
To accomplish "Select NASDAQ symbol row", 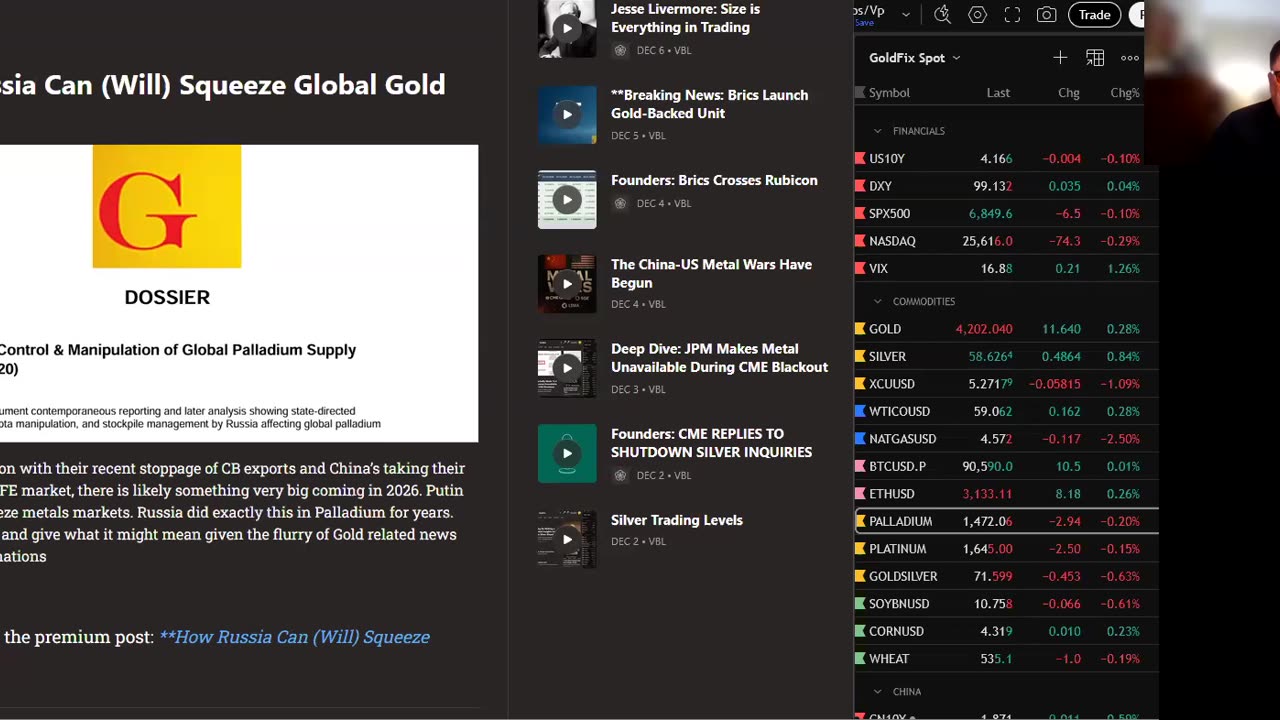I will tap(1006, 241).
